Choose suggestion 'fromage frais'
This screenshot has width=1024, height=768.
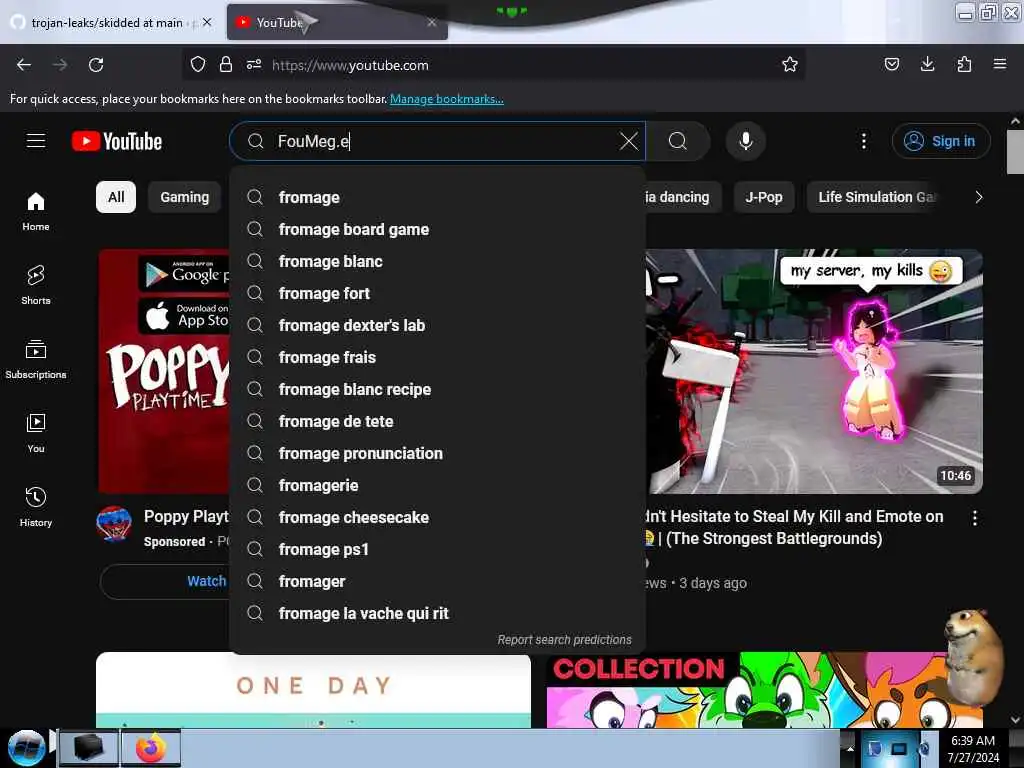(438, 357)
